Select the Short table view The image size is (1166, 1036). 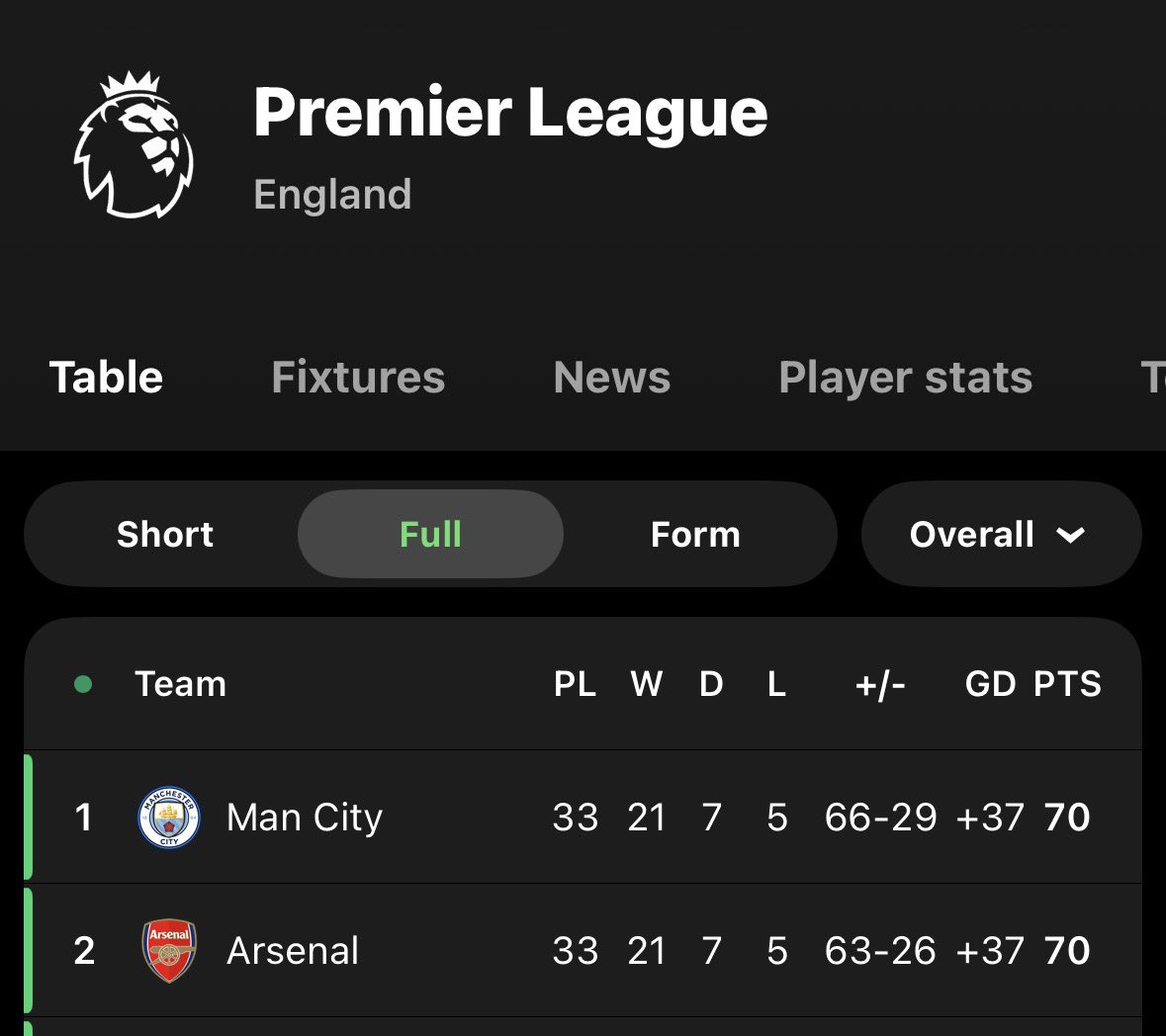[x=164, y=535]
